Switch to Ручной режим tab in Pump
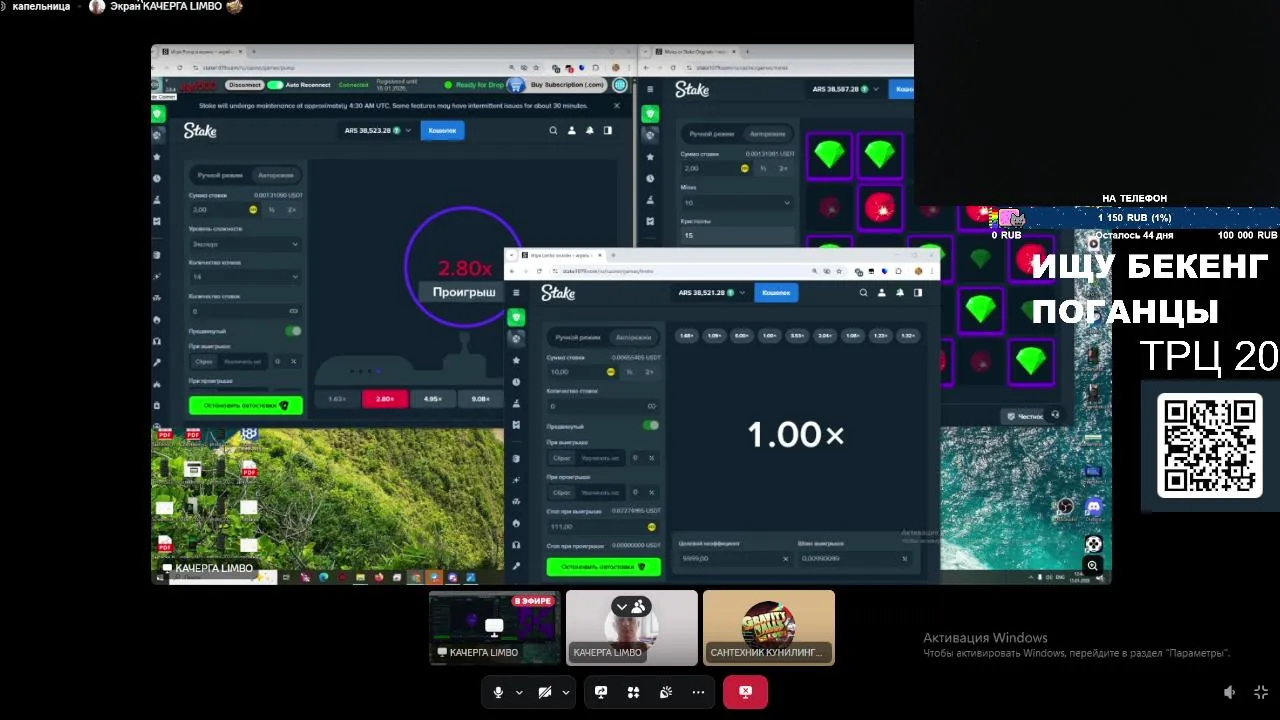1280x720 pixels. [219, 174]
